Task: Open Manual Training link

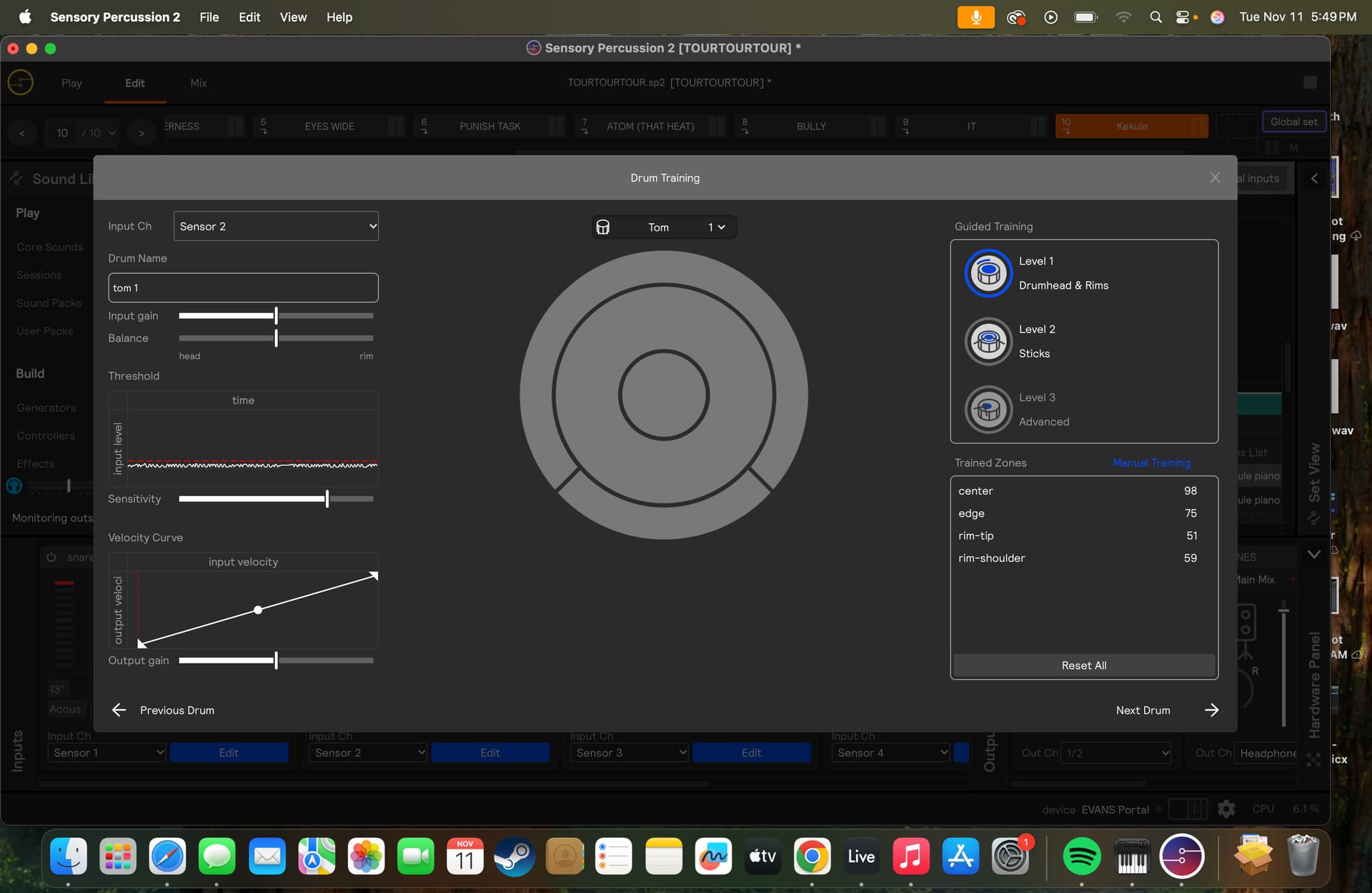Action: pyautogui.click(x=1151, y=463)
